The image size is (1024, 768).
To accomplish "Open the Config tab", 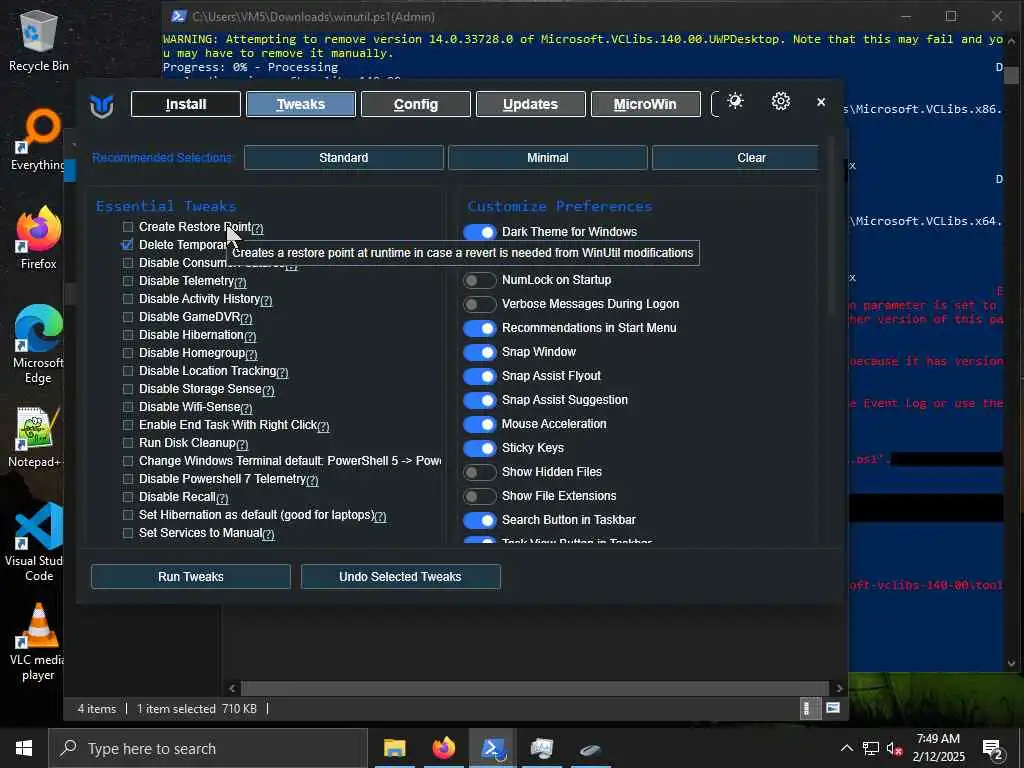I will [416, 104].
